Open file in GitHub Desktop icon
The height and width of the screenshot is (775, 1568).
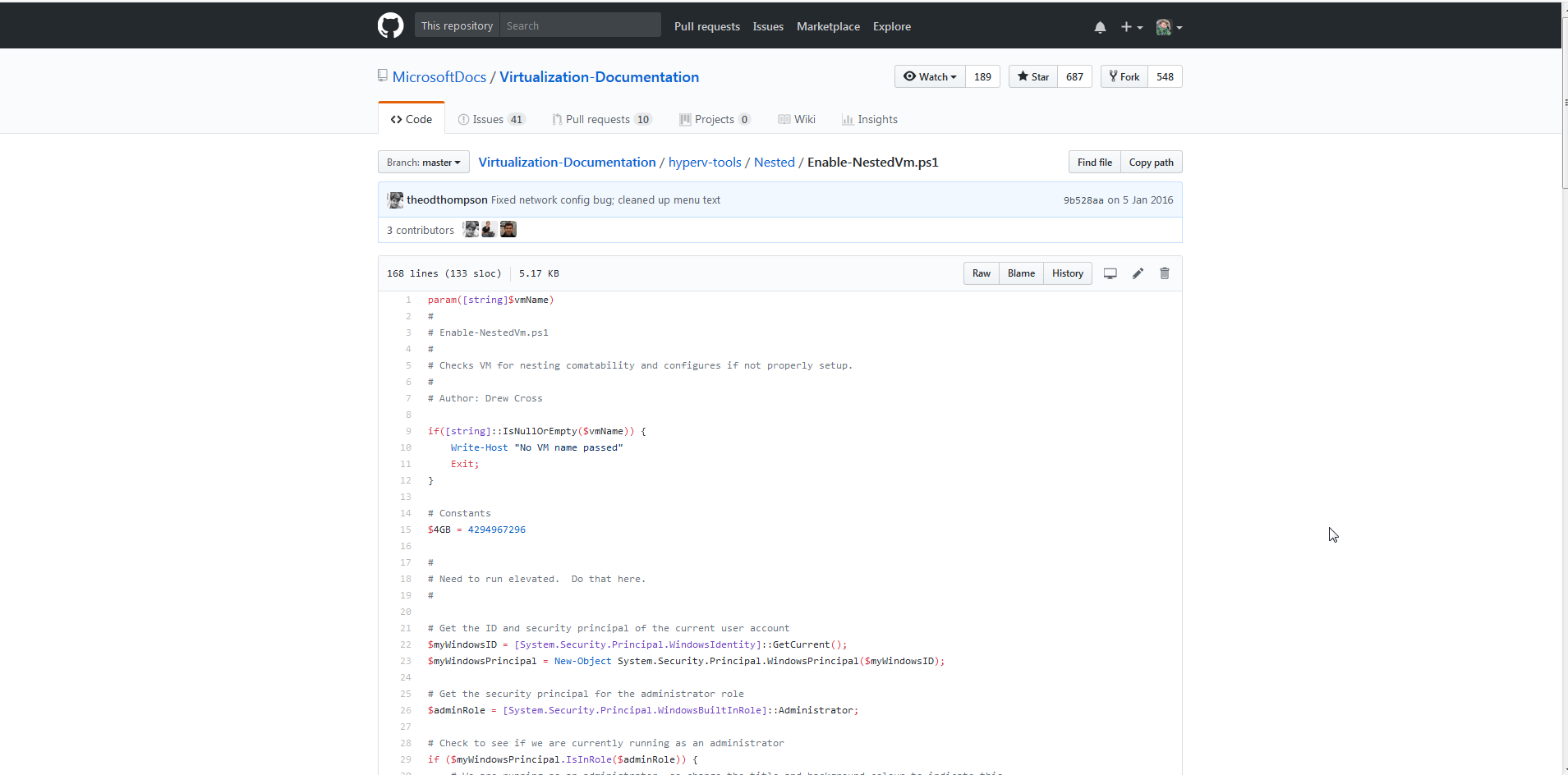[1110, 273]
